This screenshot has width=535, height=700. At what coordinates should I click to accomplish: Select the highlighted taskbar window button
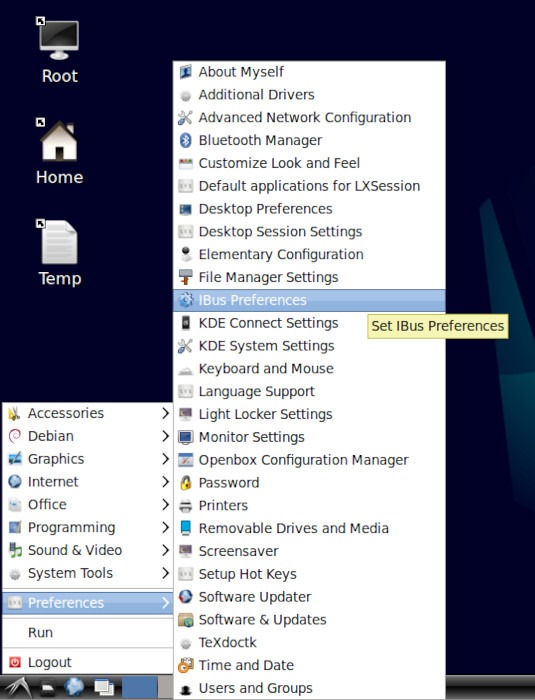140,688
